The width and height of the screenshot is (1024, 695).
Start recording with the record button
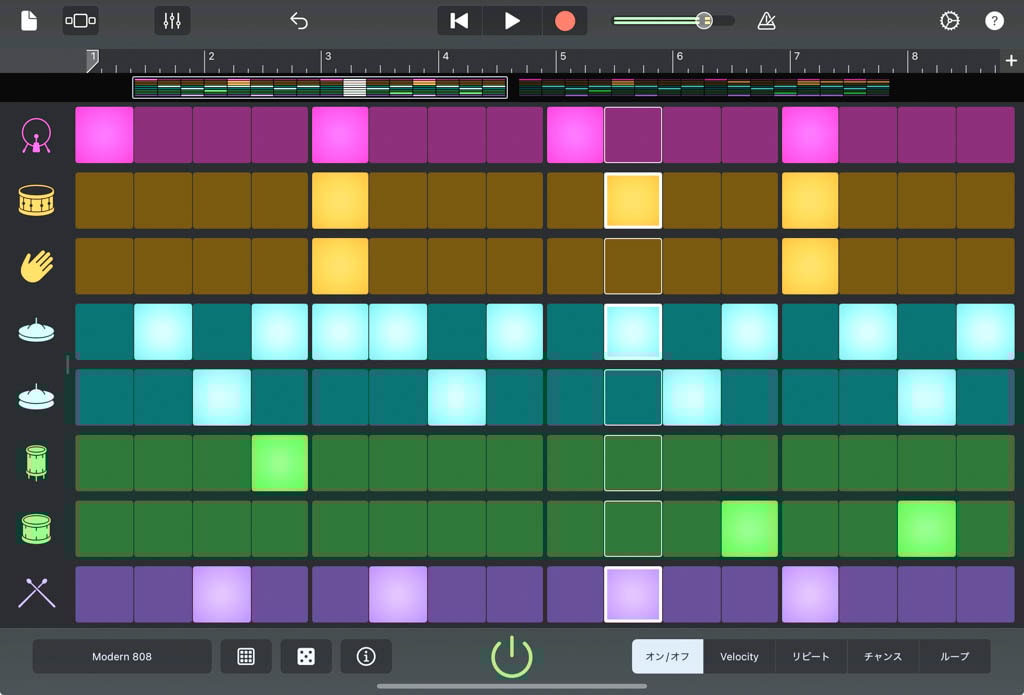click(x=565, y=21)
